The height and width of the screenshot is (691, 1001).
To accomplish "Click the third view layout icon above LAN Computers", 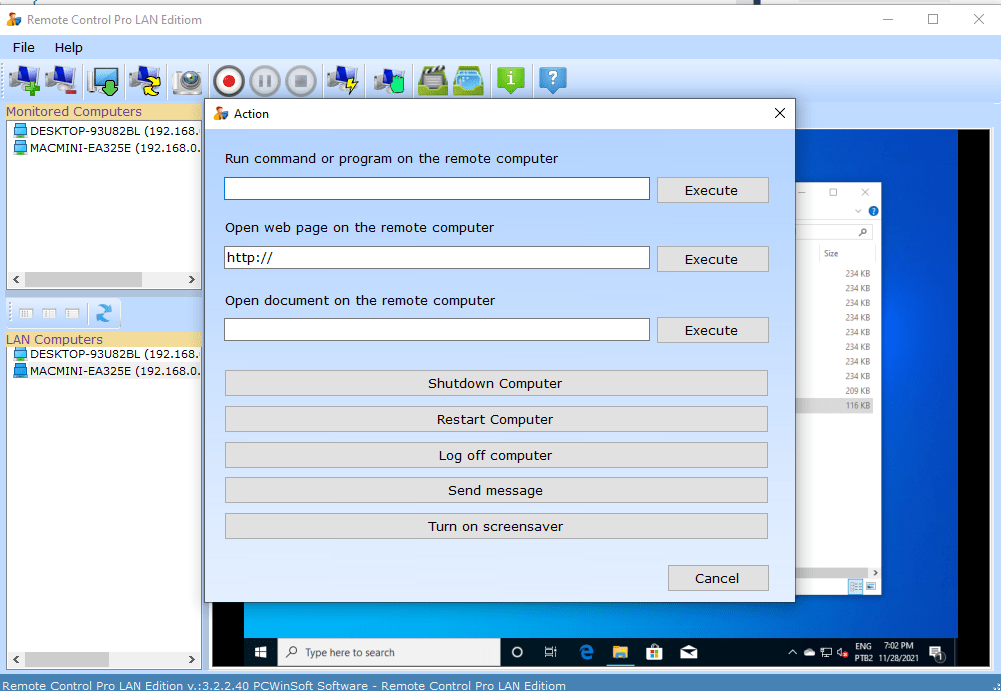I will 72,313.
